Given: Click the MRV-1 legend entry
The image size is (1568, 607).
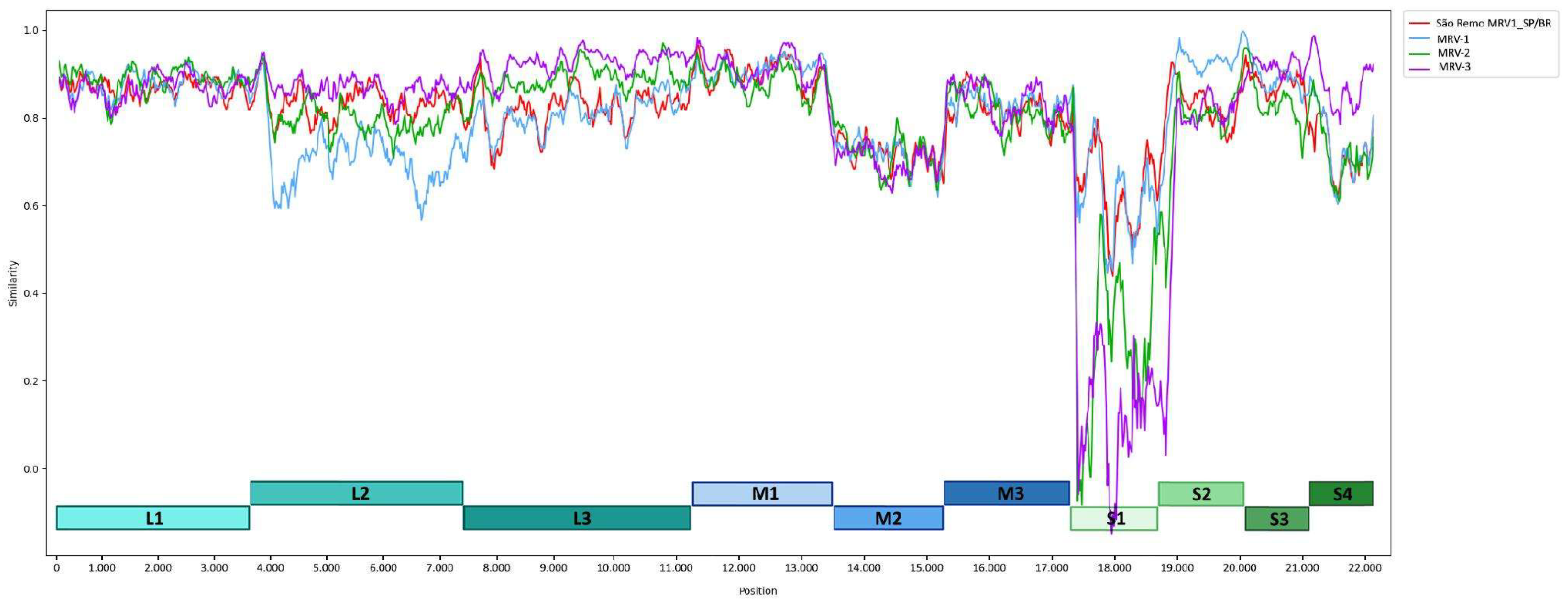Looking at the screenshot, I should 1439,38.
